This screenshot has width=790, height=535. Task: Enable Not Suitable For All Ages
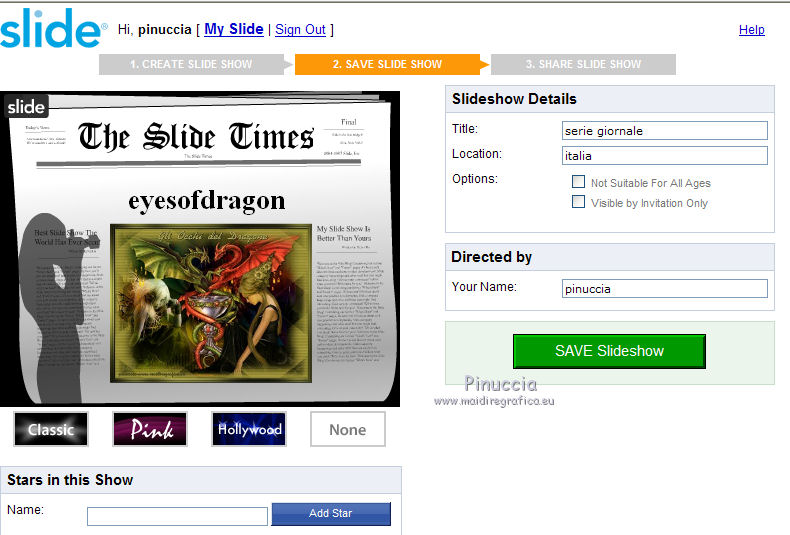578,182
